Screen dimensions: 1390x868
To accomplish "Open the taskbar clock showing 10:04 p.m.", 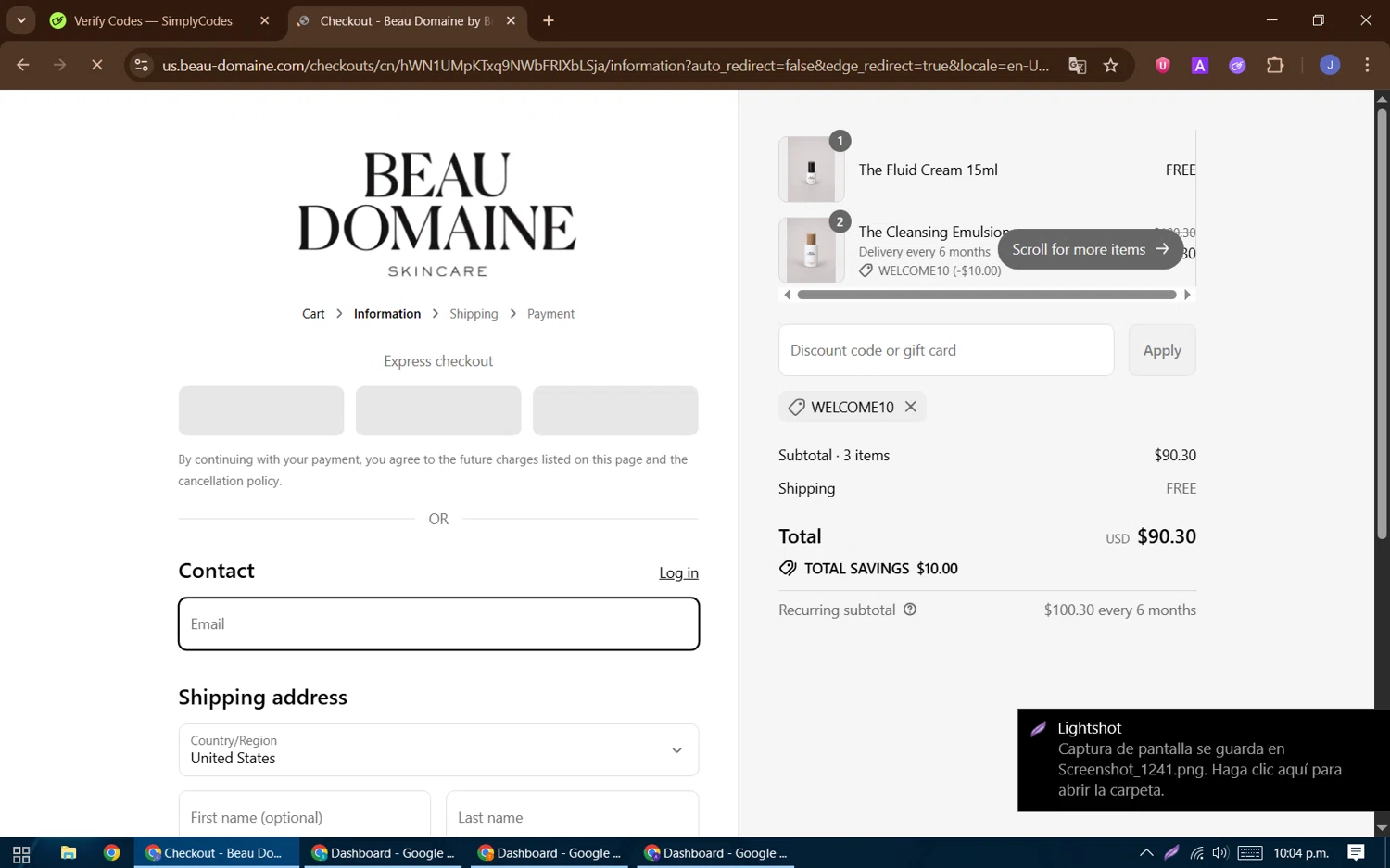I will pyautogui.click(x=1301, y=853).
